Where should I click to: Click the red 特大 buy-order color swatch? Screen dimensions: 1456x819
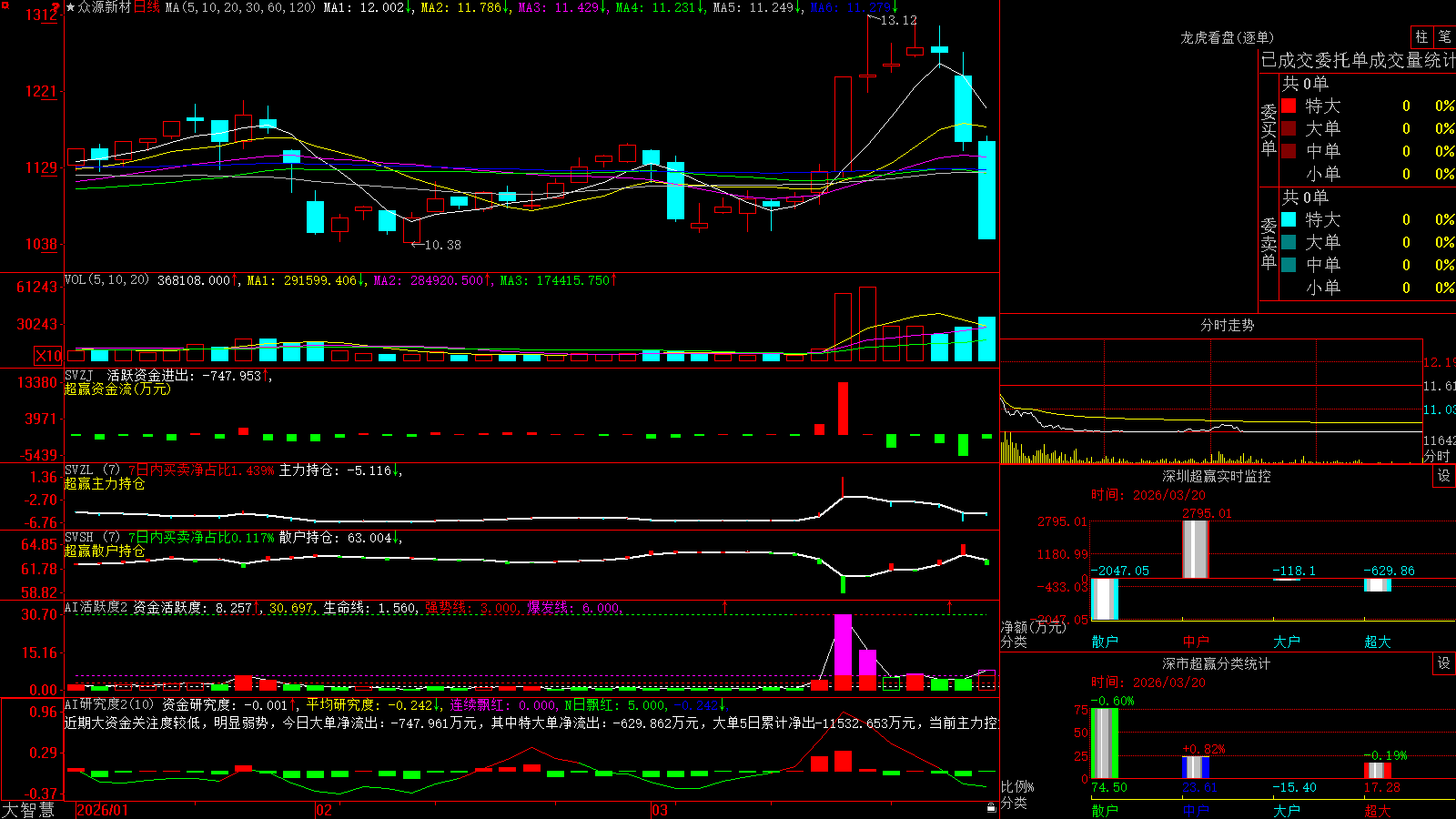[1289, 106]
